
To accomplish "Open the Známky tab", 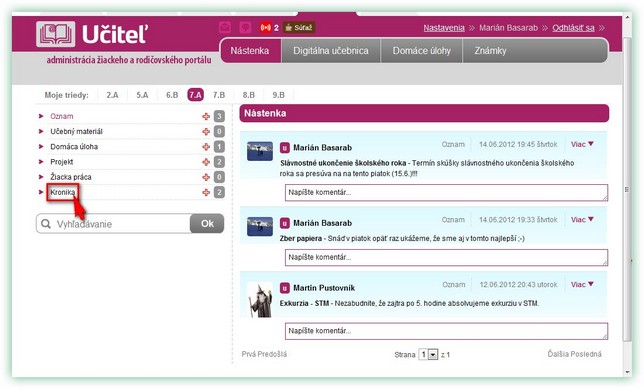I will pyautogui.click(x=490, y=51).
